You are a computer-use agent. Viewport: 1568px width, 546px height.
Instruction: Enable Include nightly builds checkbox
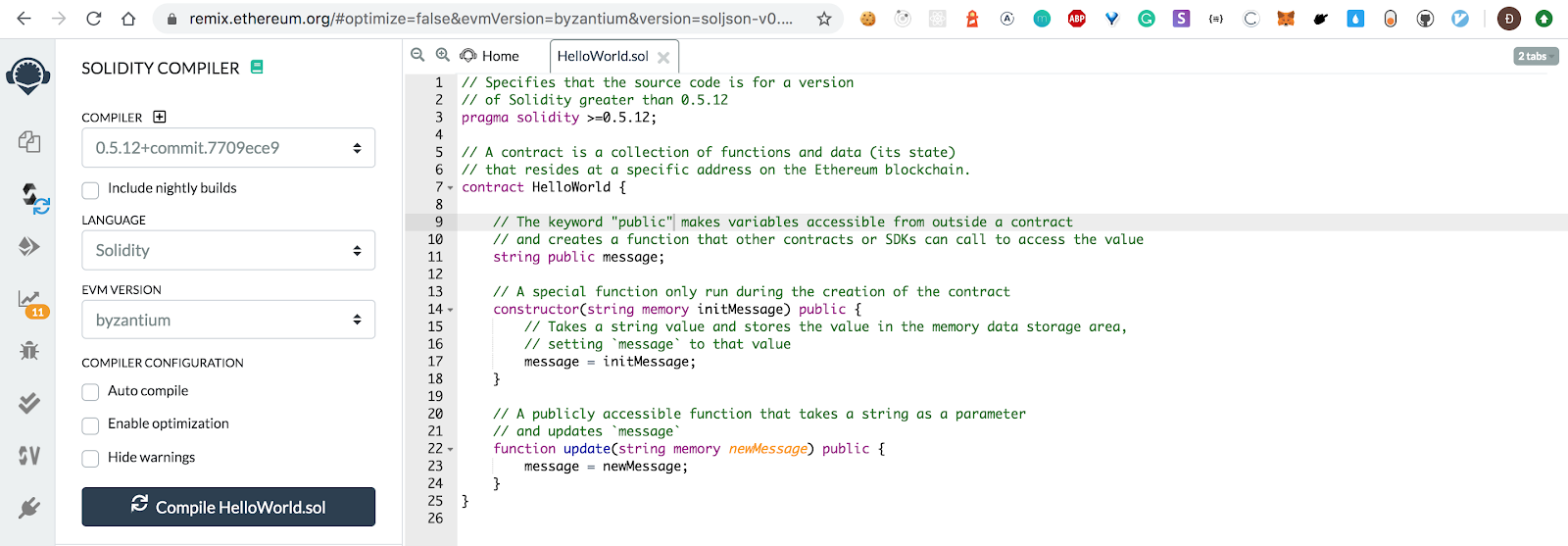click(x=90, y=189)
